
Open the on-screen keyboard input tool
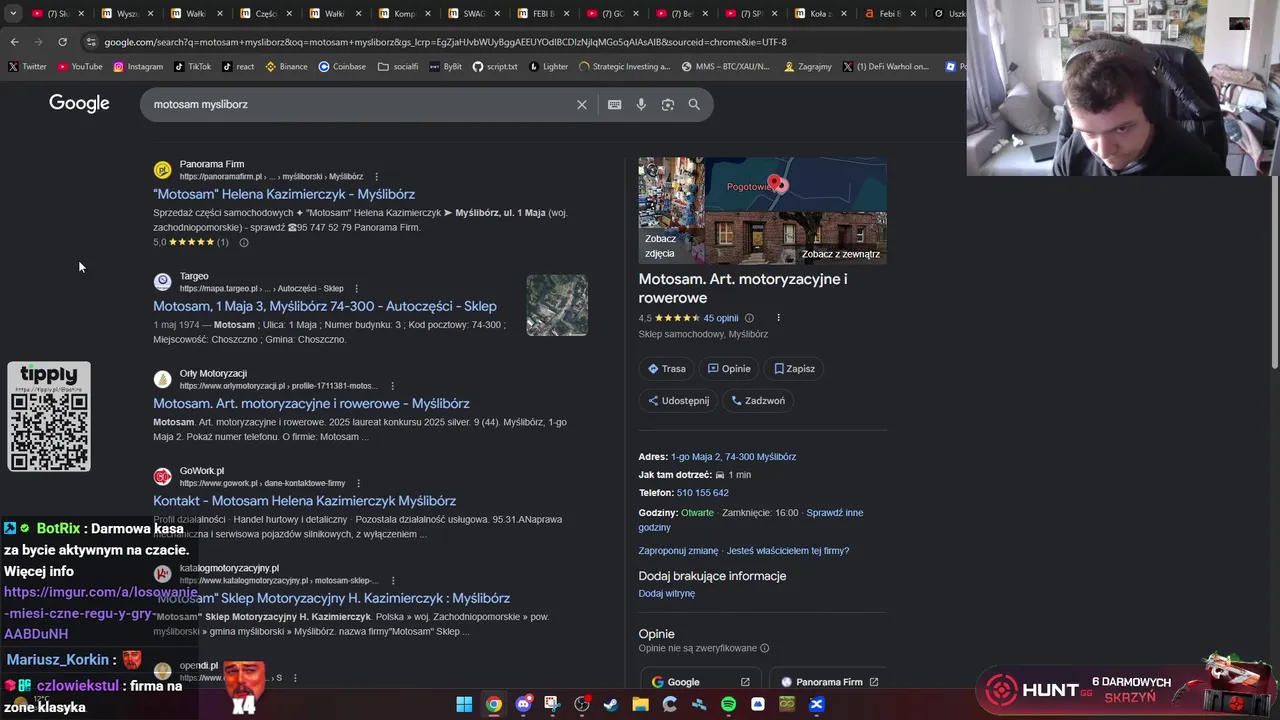pos(614,104)
